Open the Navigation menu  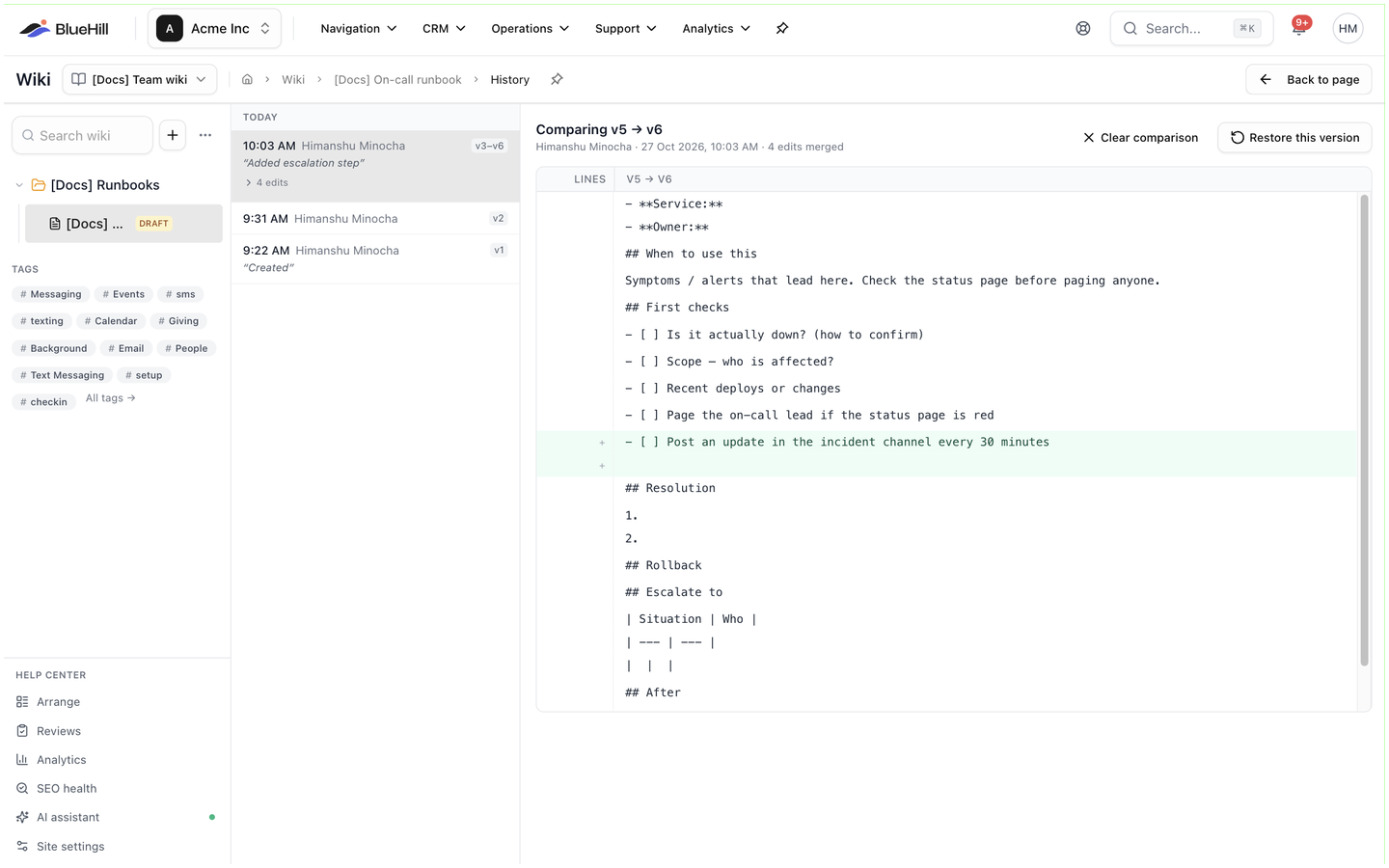point(359,29)
